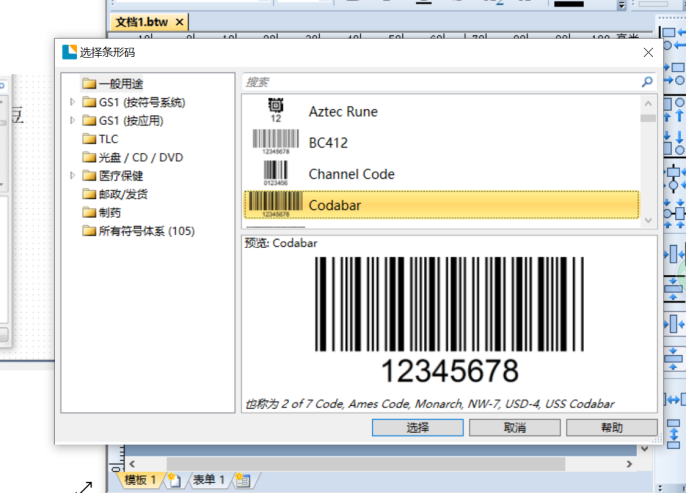Select the 医疗保健 category
Screen dimensions: 686x493
point(121,175)
